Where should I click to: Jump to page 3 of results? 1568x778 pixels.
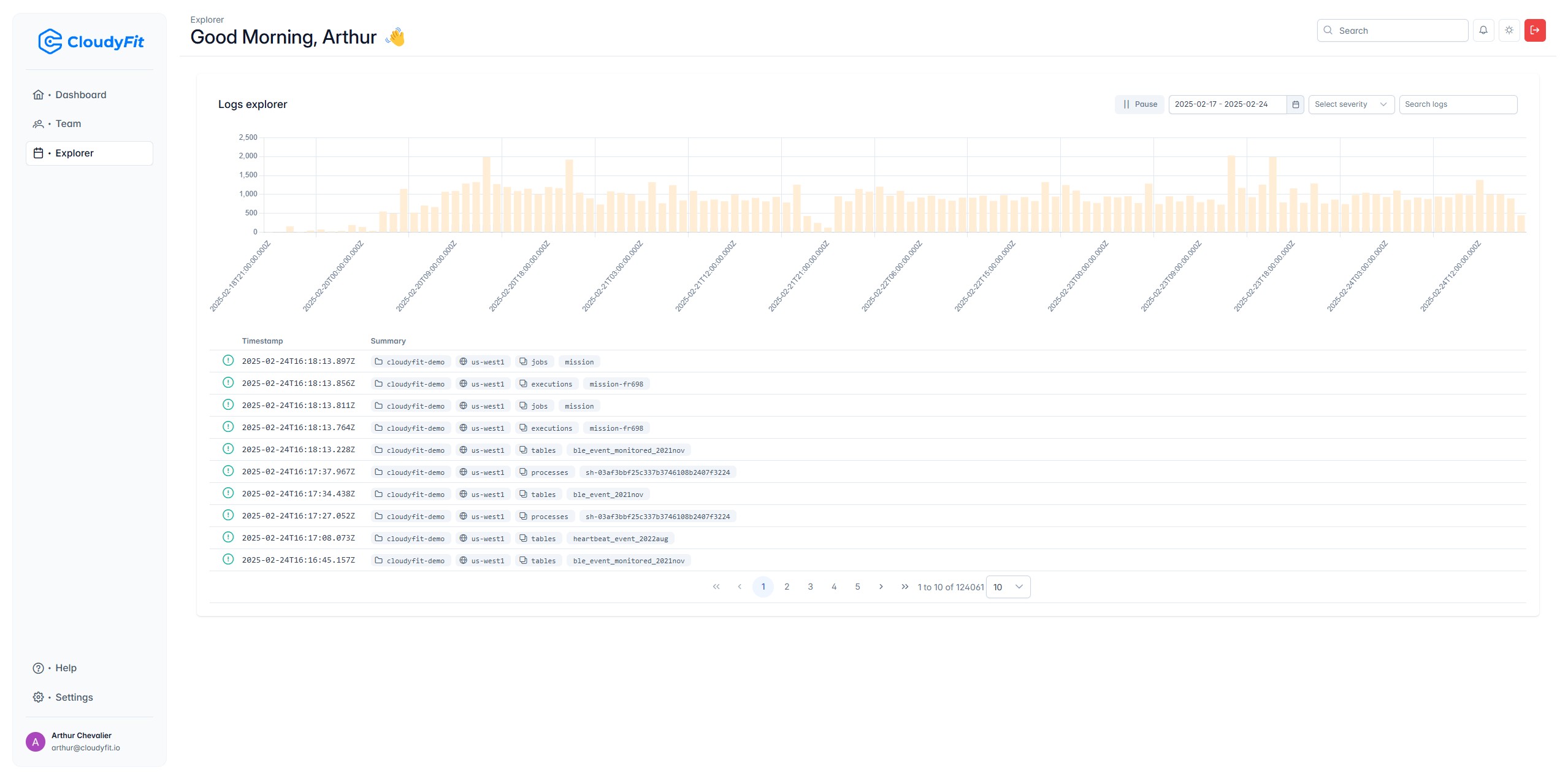tap(810, 587)
